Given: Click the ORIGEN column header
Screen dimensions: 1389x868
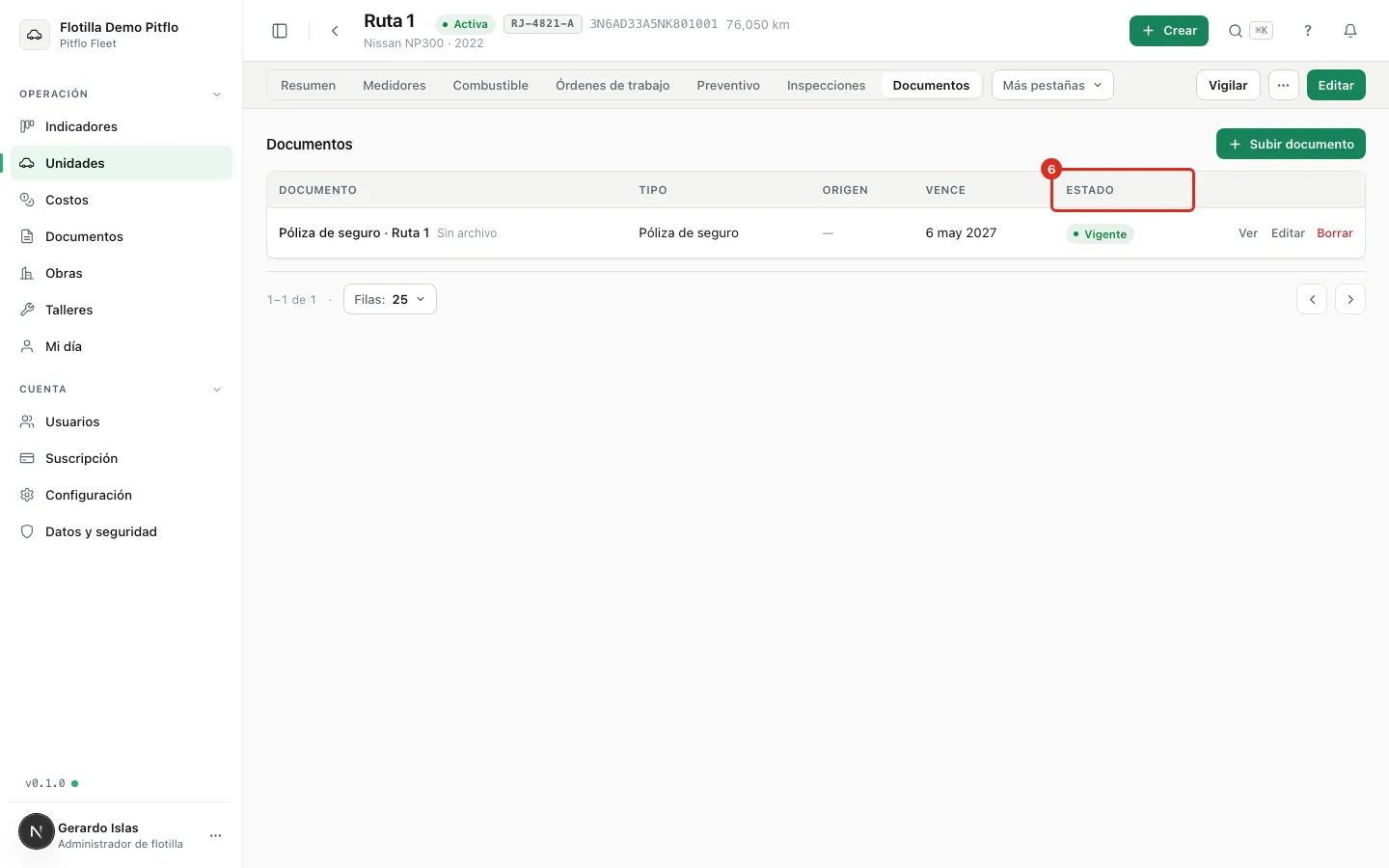Looking at the screenshot, I should [845, 190].
